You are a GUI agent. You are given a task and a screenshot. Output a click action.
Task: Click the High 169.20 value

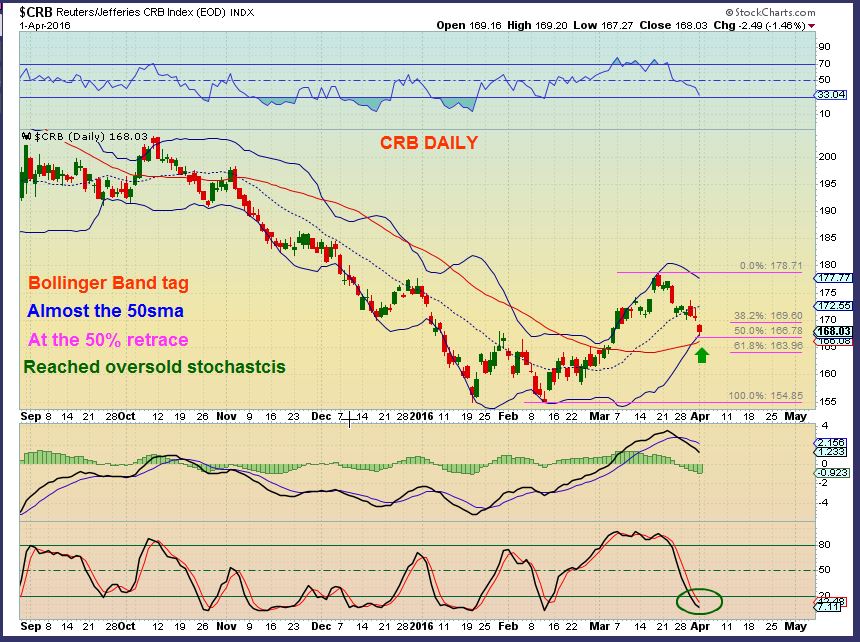[537, 25]
